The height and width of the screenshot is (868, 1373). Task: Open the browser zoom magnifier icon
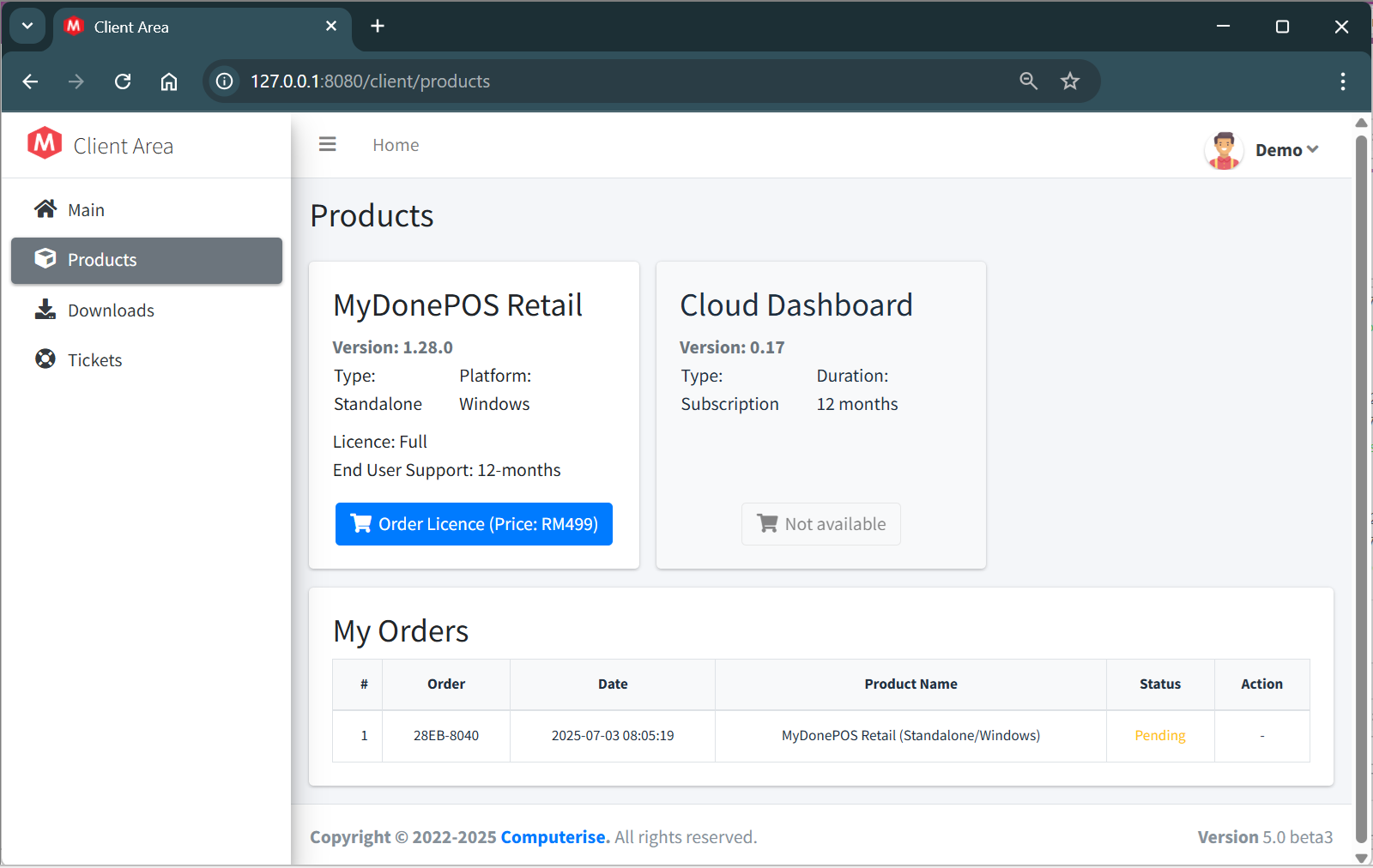click(x=1028, y=81)
